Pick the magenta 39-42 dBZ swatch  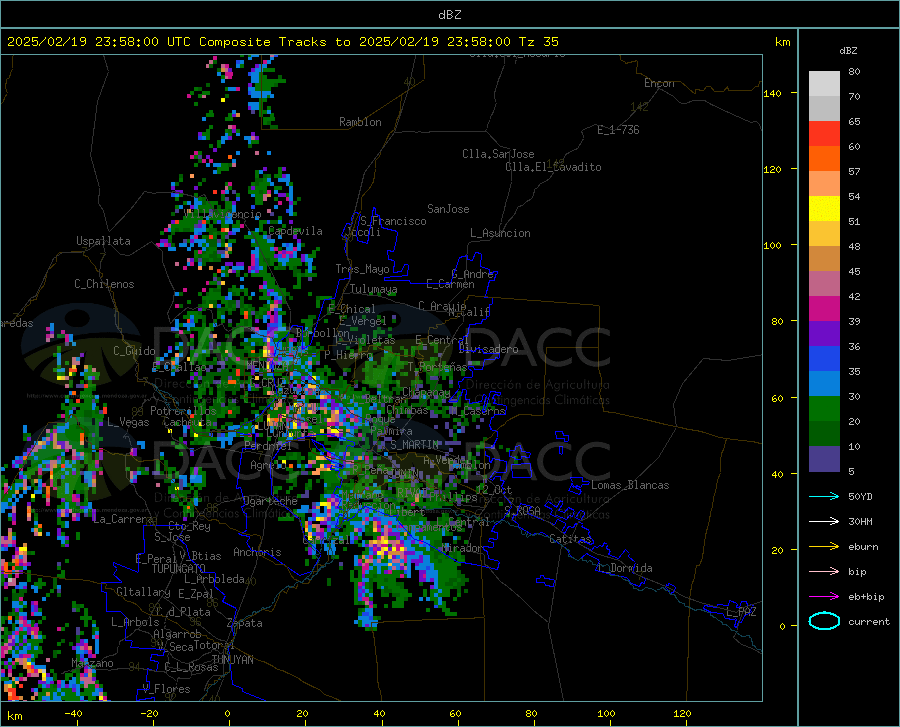tap(824, 309)
